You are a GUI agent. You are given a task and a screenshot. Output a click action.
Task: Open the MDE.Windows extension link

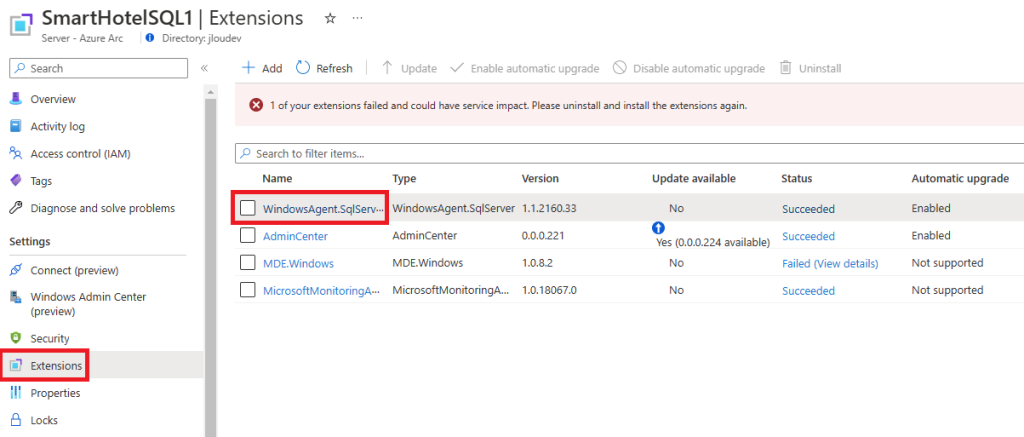[x=298, y=264]
